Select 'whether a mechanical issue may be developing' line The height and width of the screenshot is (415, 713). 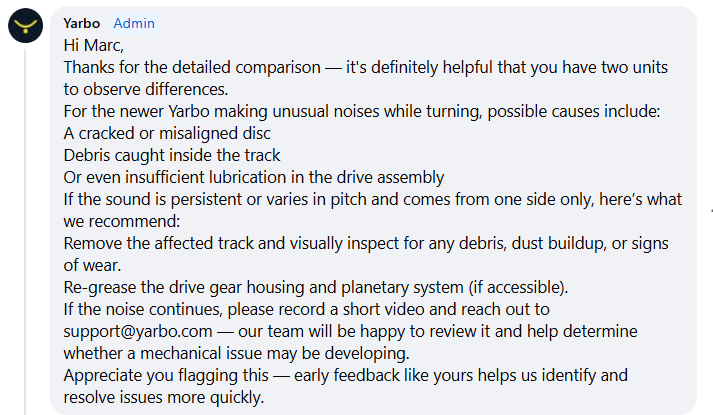coord(236,354)
